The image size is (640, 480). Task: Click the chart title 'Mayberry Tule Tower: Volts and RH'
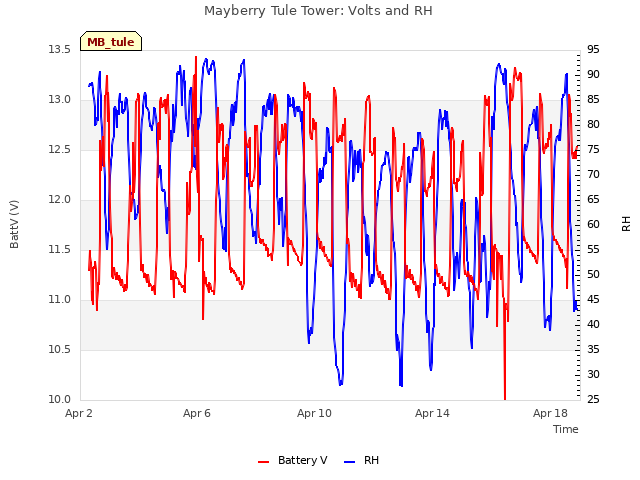pyautogui.click(x=318, y=11)
